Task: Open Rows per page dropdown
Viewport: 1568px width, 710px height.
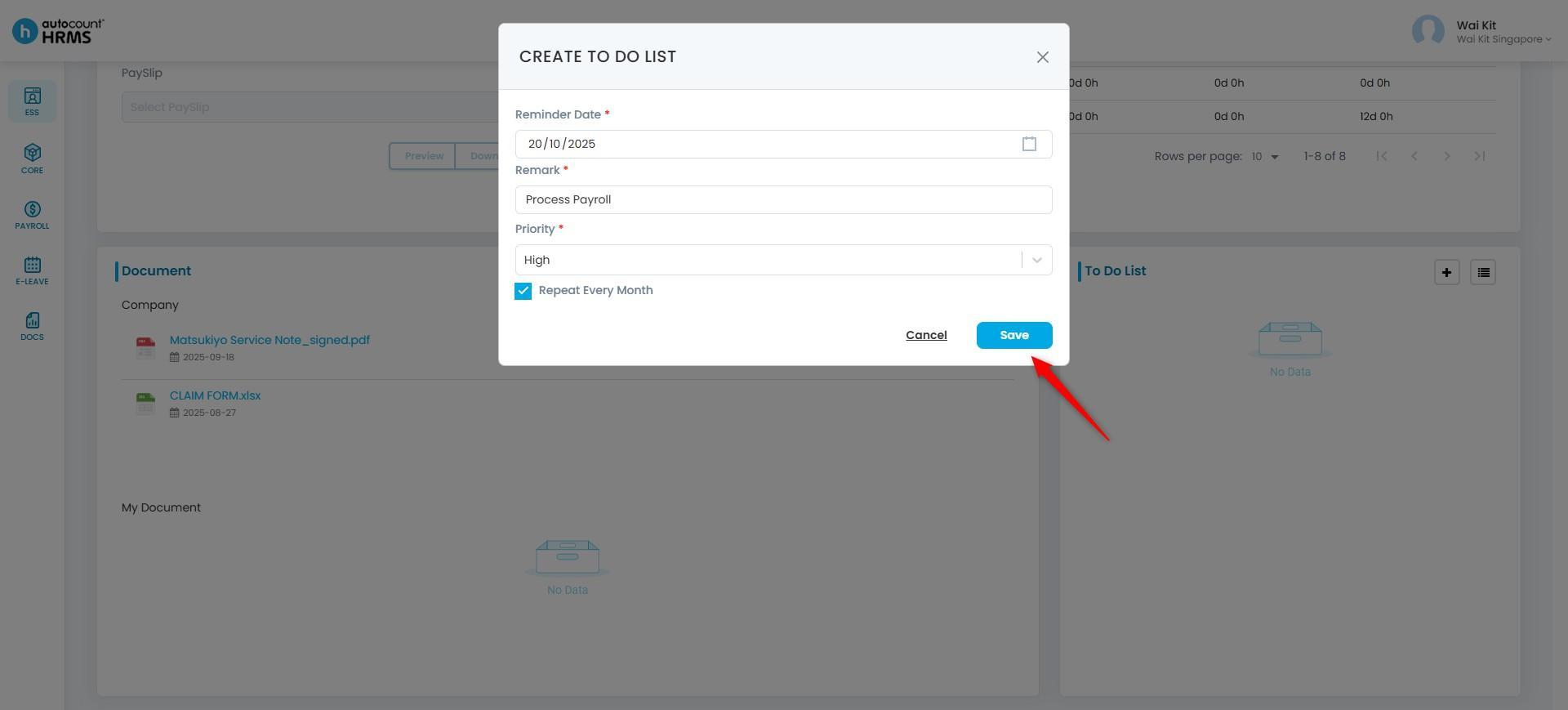Action: coord(1264,156)
